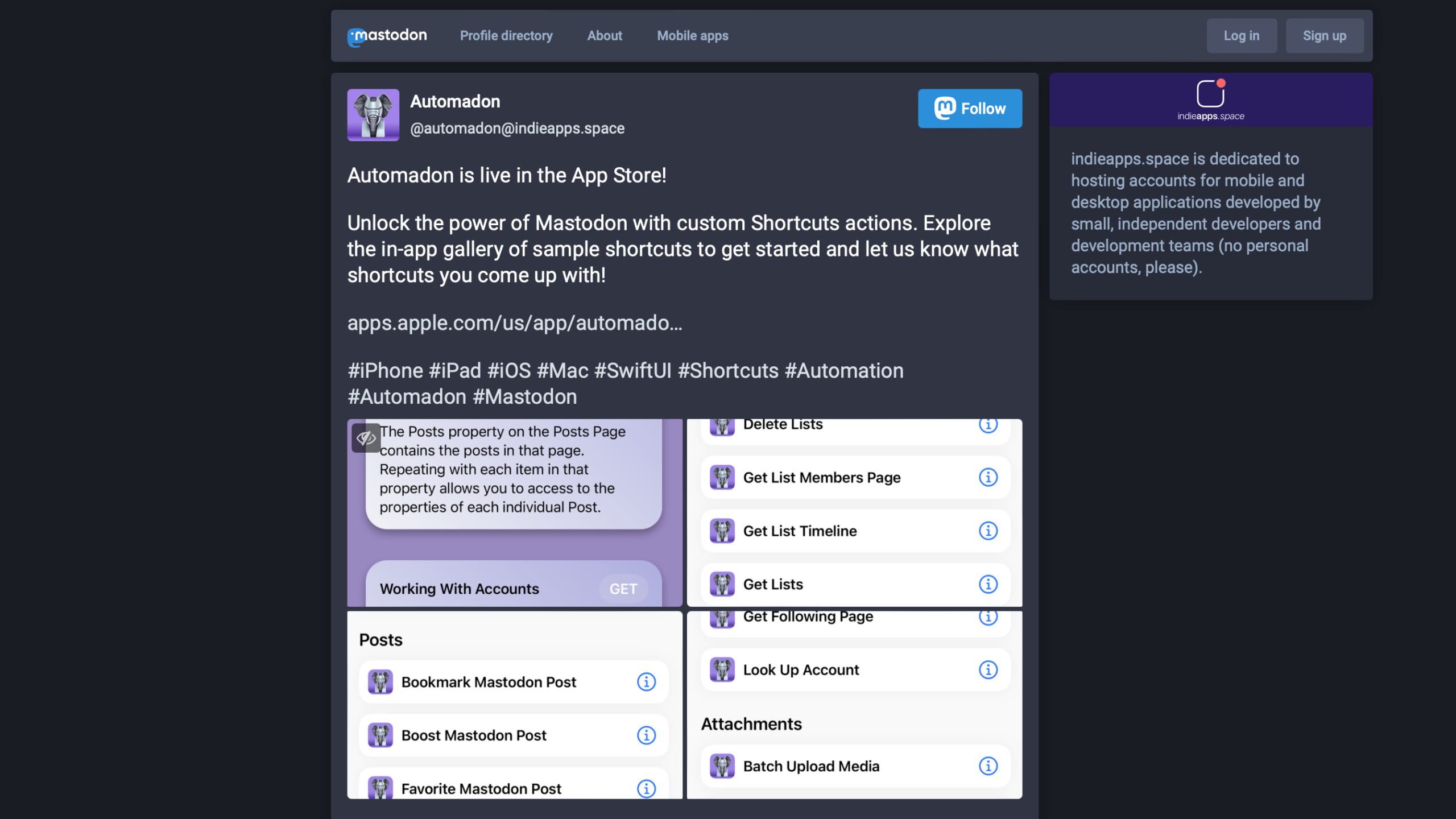
Task: Click the Get List Timeline label
Action: coord(800,531)
